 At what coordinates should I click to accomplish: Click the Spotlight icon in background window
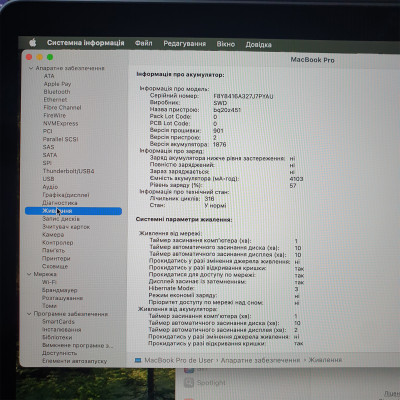(x=189, y=383)
